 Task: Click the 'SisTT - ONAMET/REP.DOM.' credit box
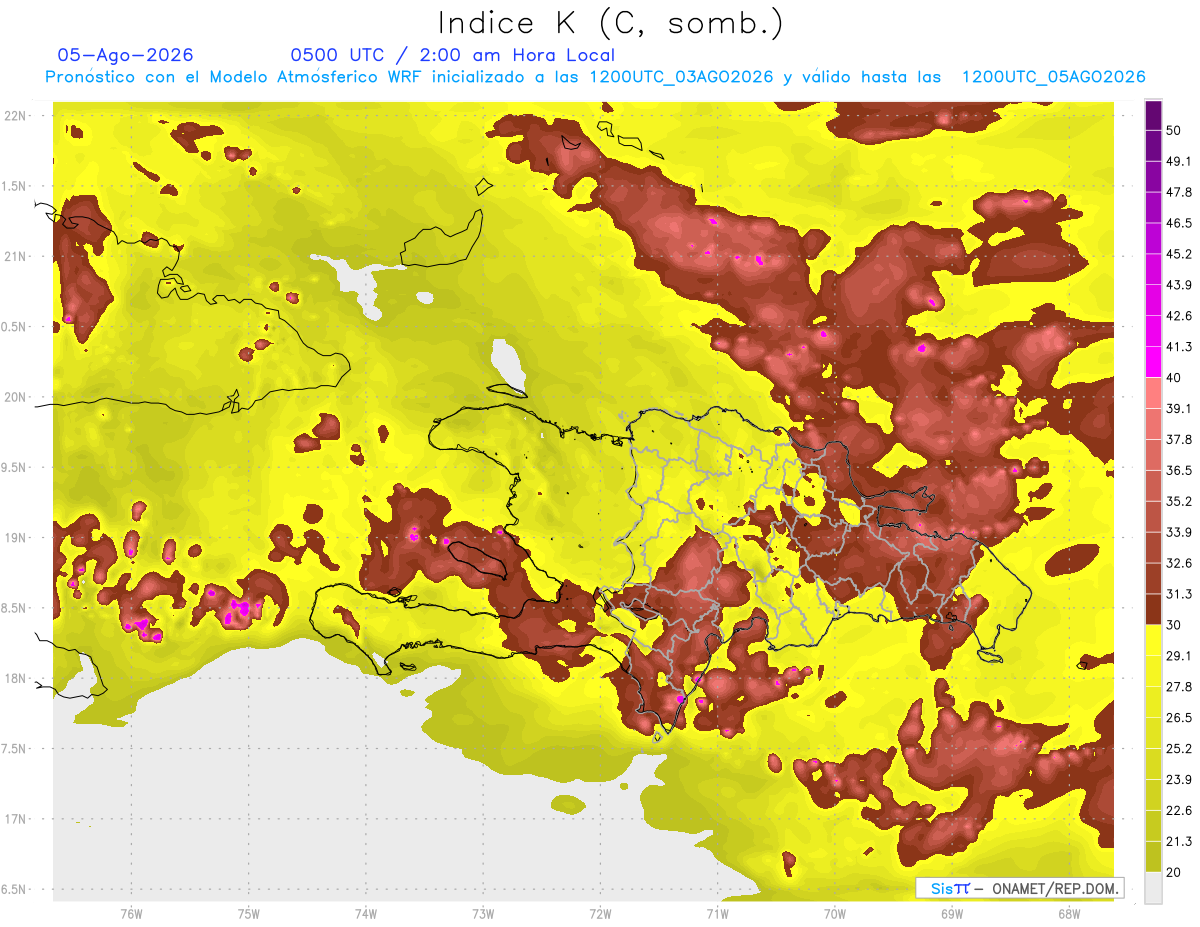(1020, 888)
